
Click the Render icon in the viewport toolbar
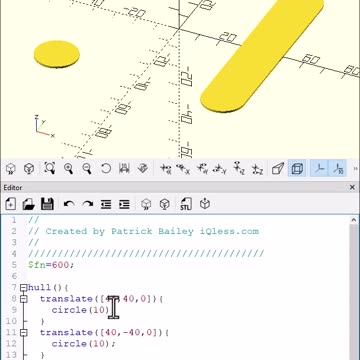coord(29,169)
